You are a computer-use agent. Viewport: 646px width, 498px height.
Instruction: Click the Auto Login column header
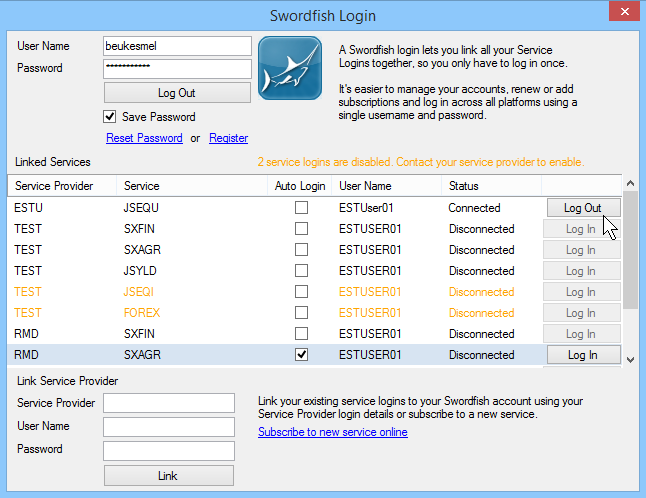pos(299,186)
